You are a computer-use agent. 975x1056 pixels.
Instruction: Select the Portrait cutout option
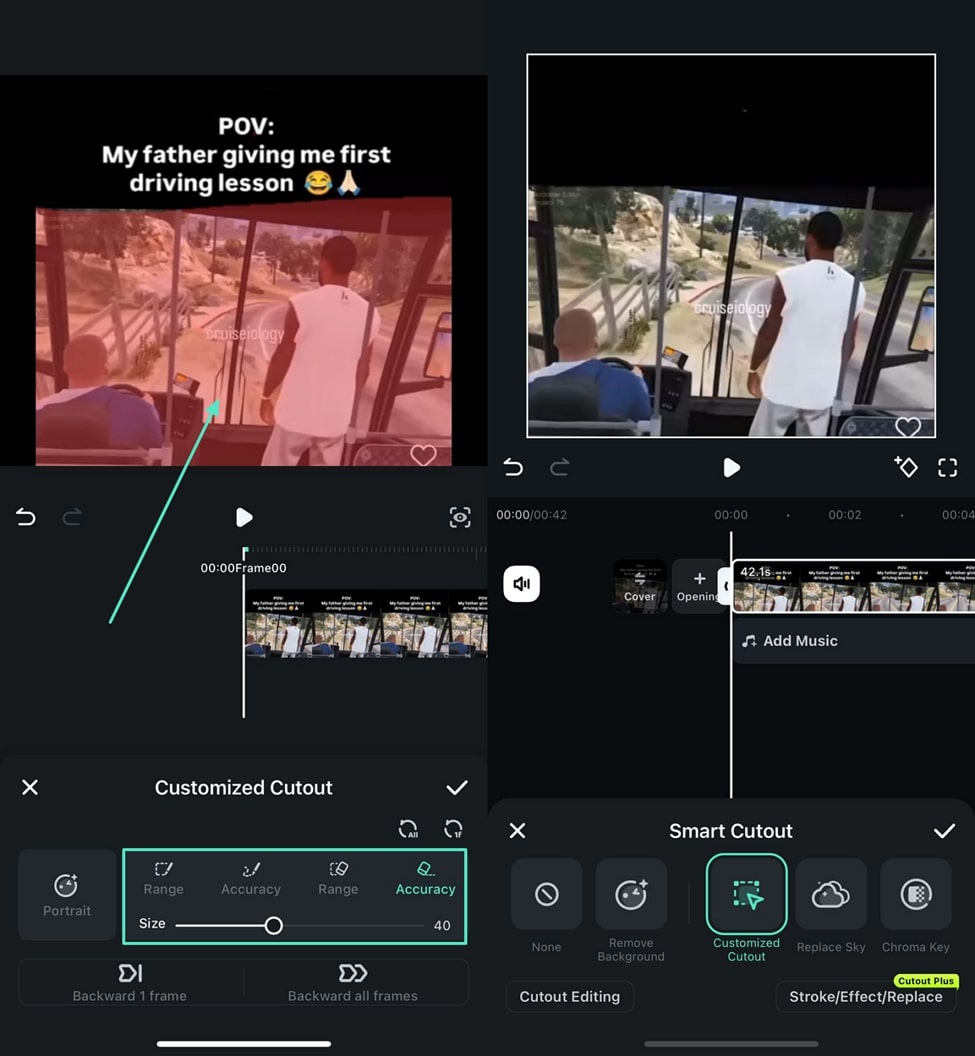67,894
